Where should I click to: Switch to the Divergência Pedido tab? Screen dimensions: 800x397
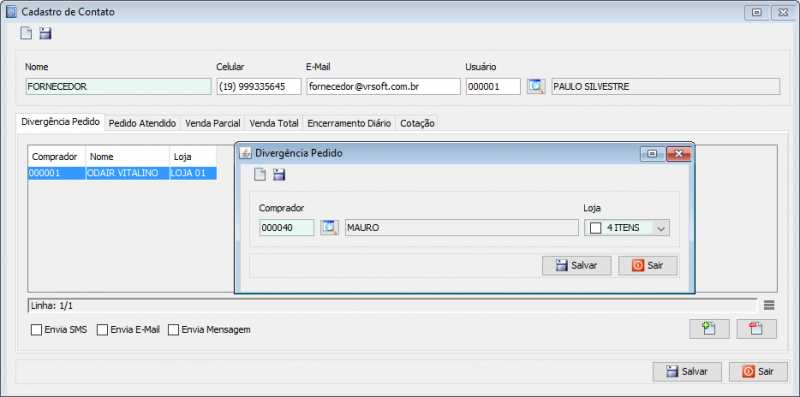click(60, 122)
